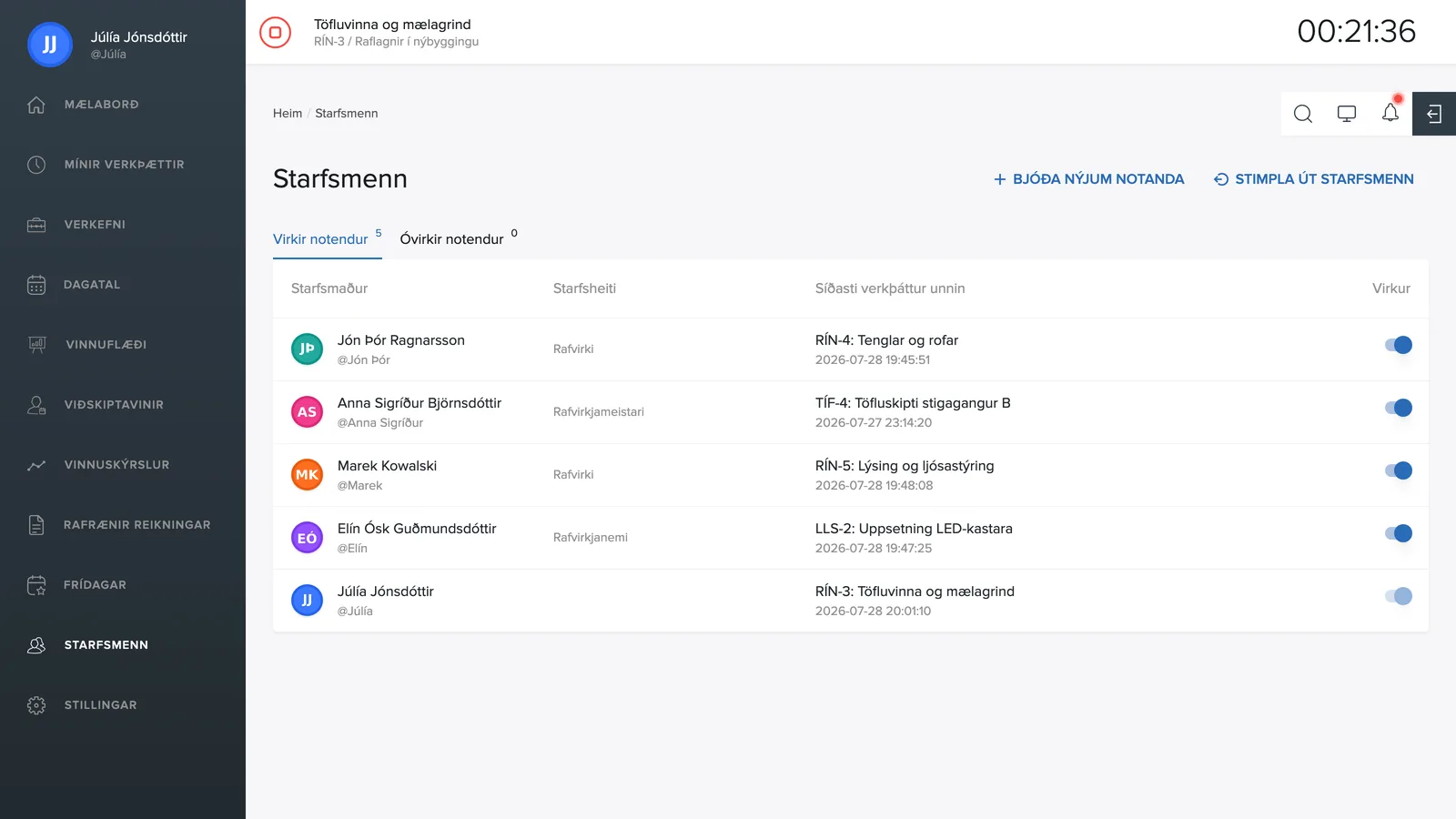Click the Starfsheiti column header

(x=584, y=288)
